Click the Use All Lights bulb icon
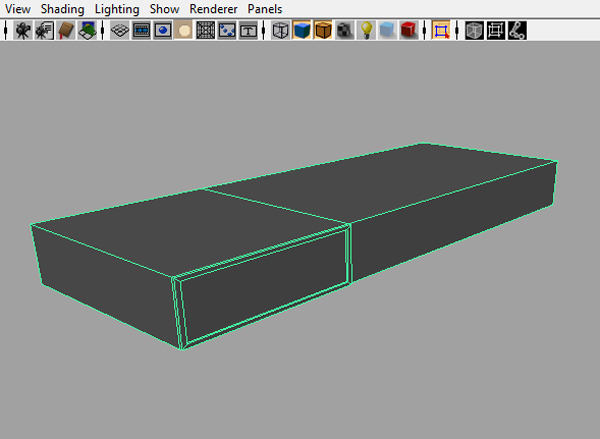600x439 pixels. [366, 30]
